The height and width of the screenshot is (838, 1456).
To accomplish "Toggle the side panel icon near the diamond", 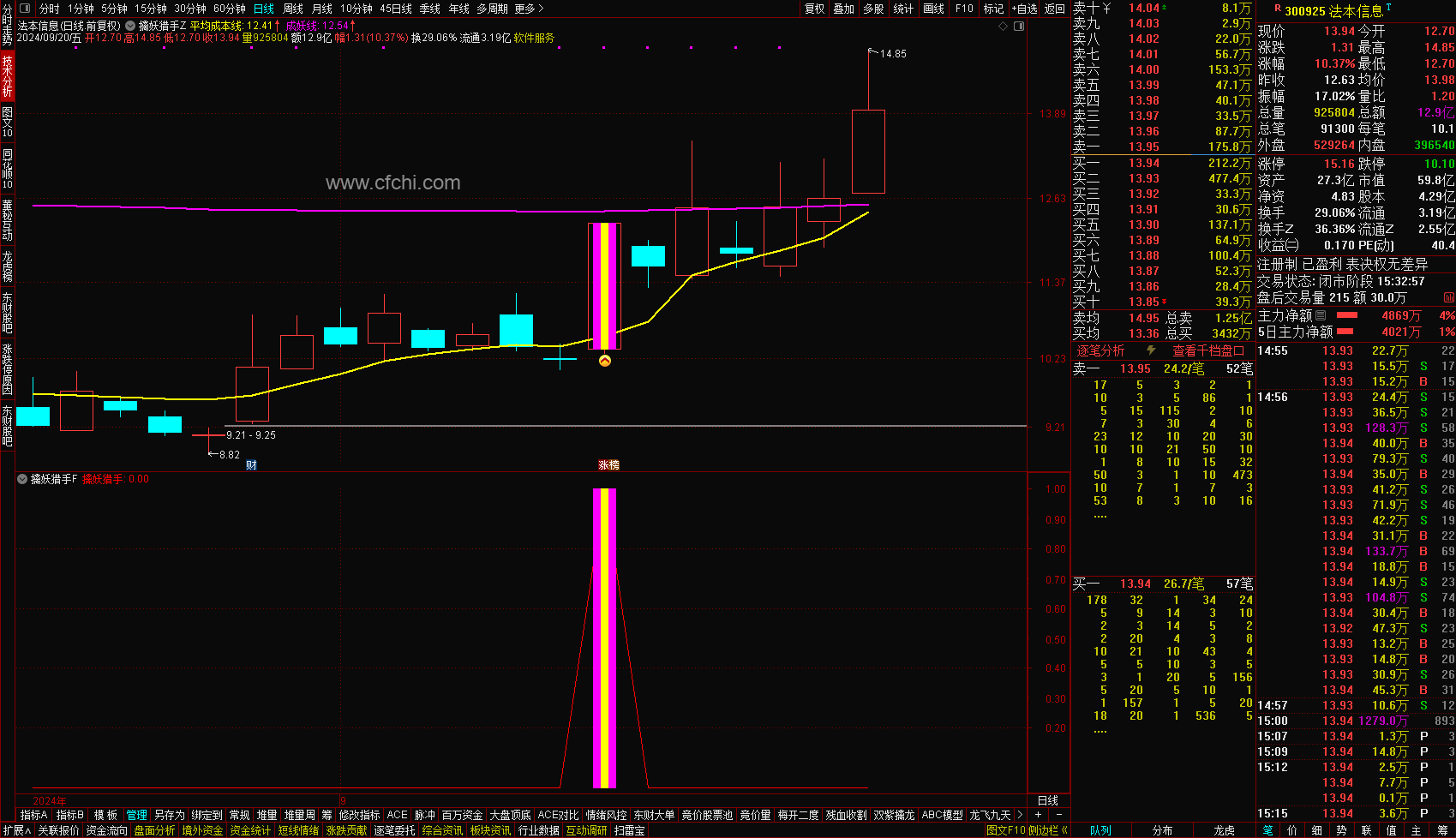I will click(x=1019, y=26).
